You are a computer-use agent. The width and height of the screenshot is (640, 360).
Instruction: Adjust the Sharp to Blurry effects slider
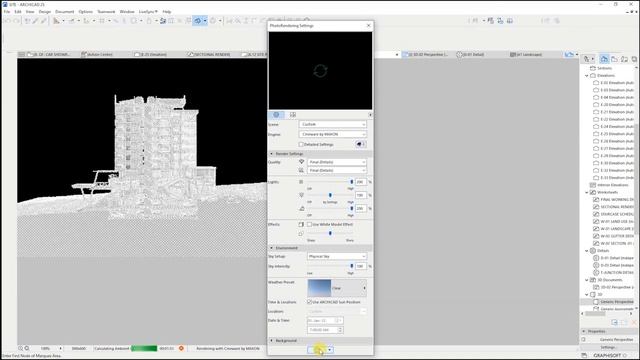tap(330, 233)
